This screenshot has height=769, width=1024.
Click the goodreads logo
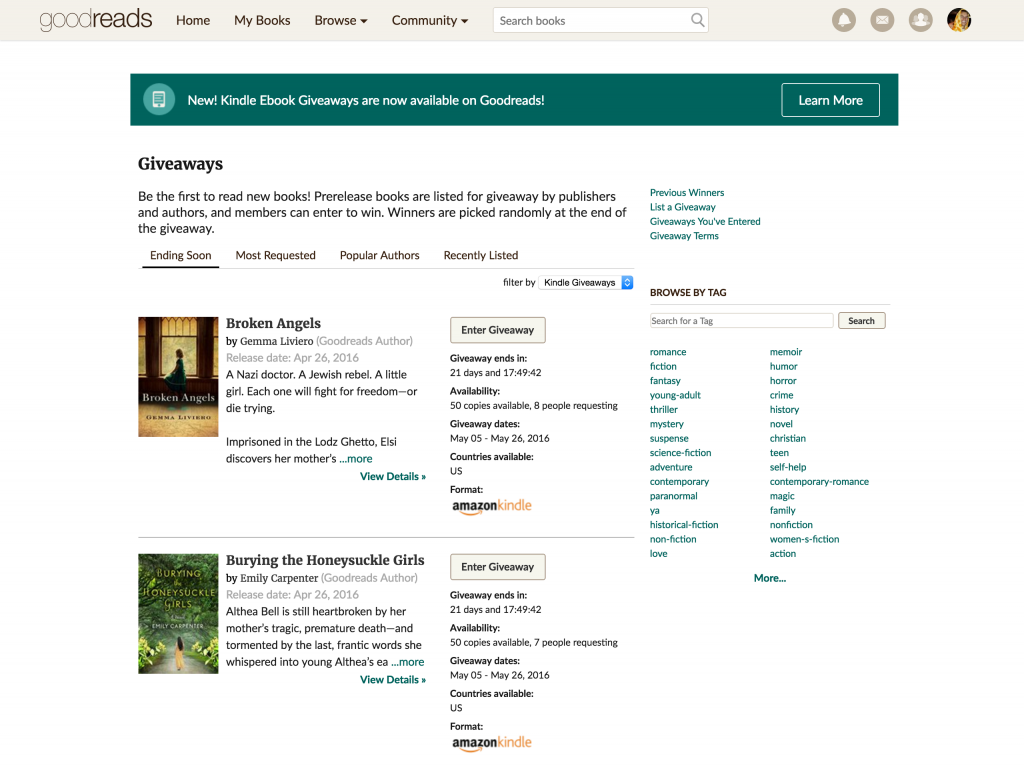click(96, 19)
